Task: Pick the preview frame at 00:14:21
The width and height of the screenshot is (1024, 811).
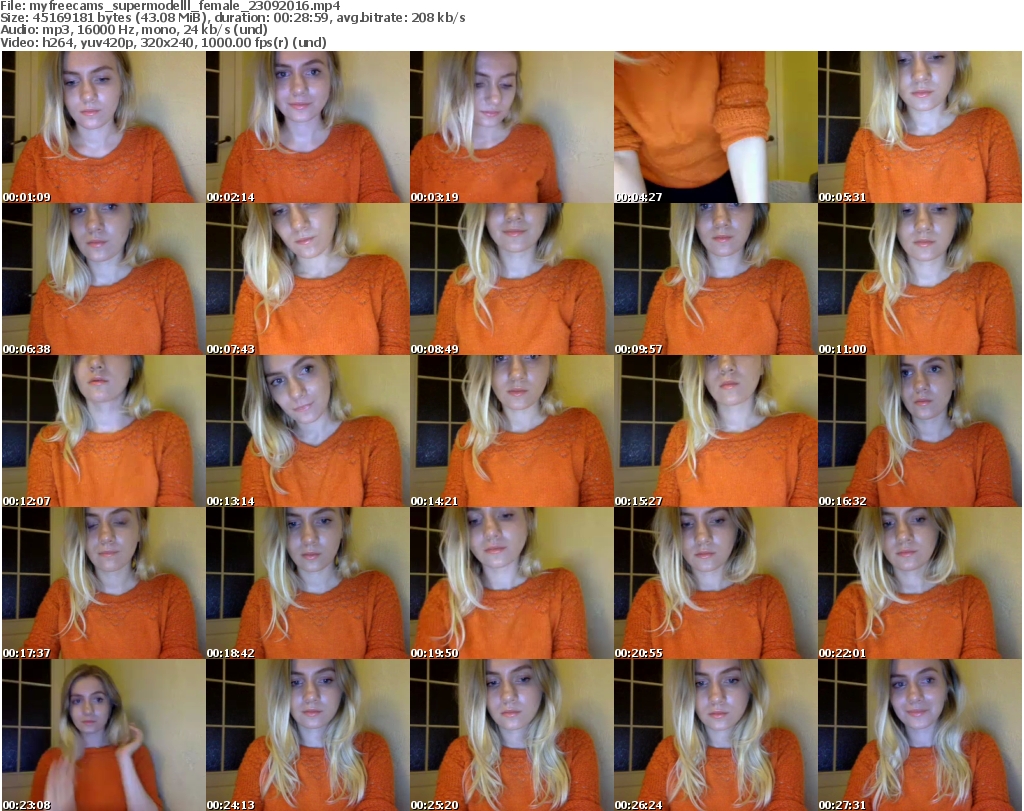Action: pos(511,431)
